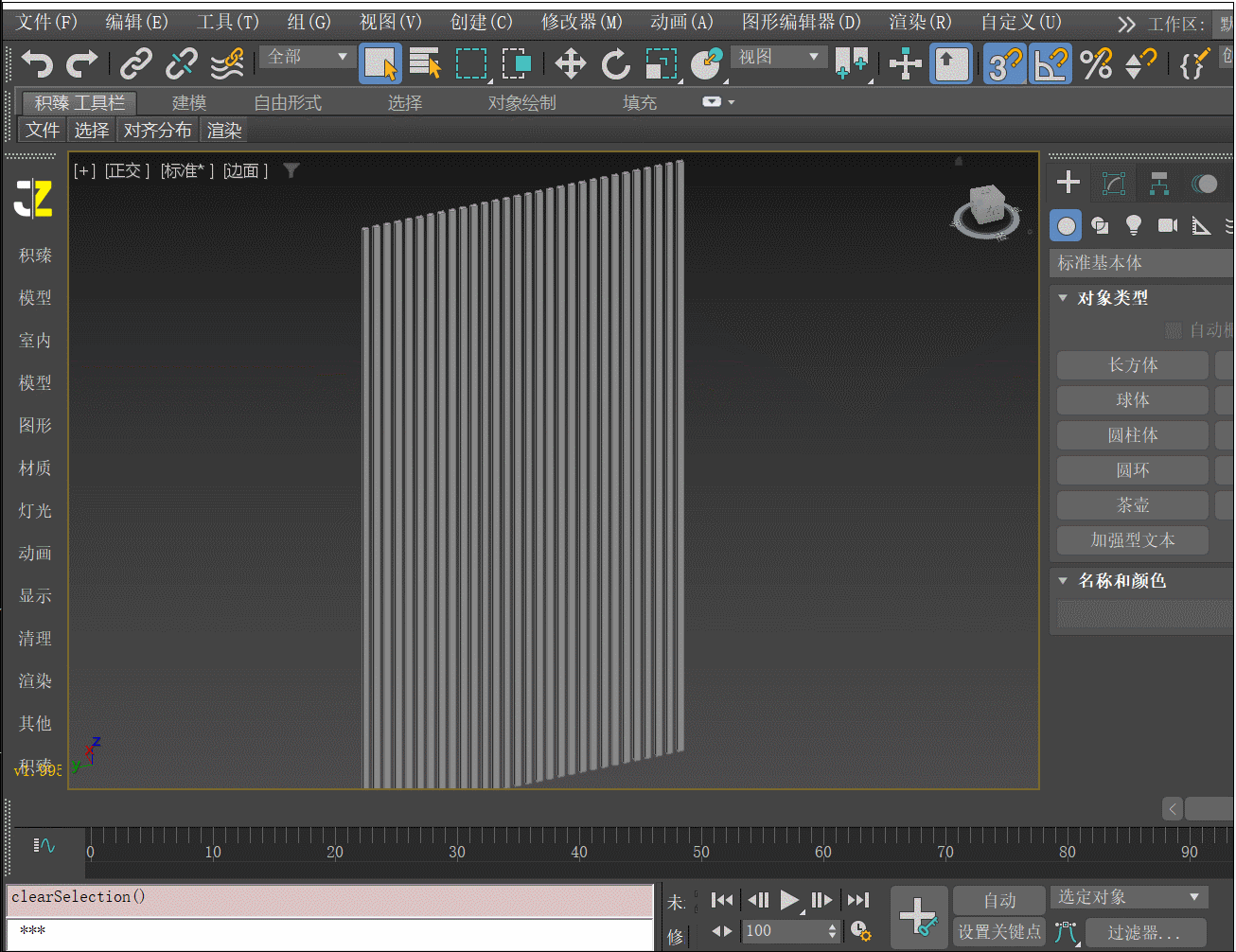Viewport: 1236px width, 952px height.
Task: Open the 标准基本体 geometry type dropdown
Action: tap(1141, 263)
